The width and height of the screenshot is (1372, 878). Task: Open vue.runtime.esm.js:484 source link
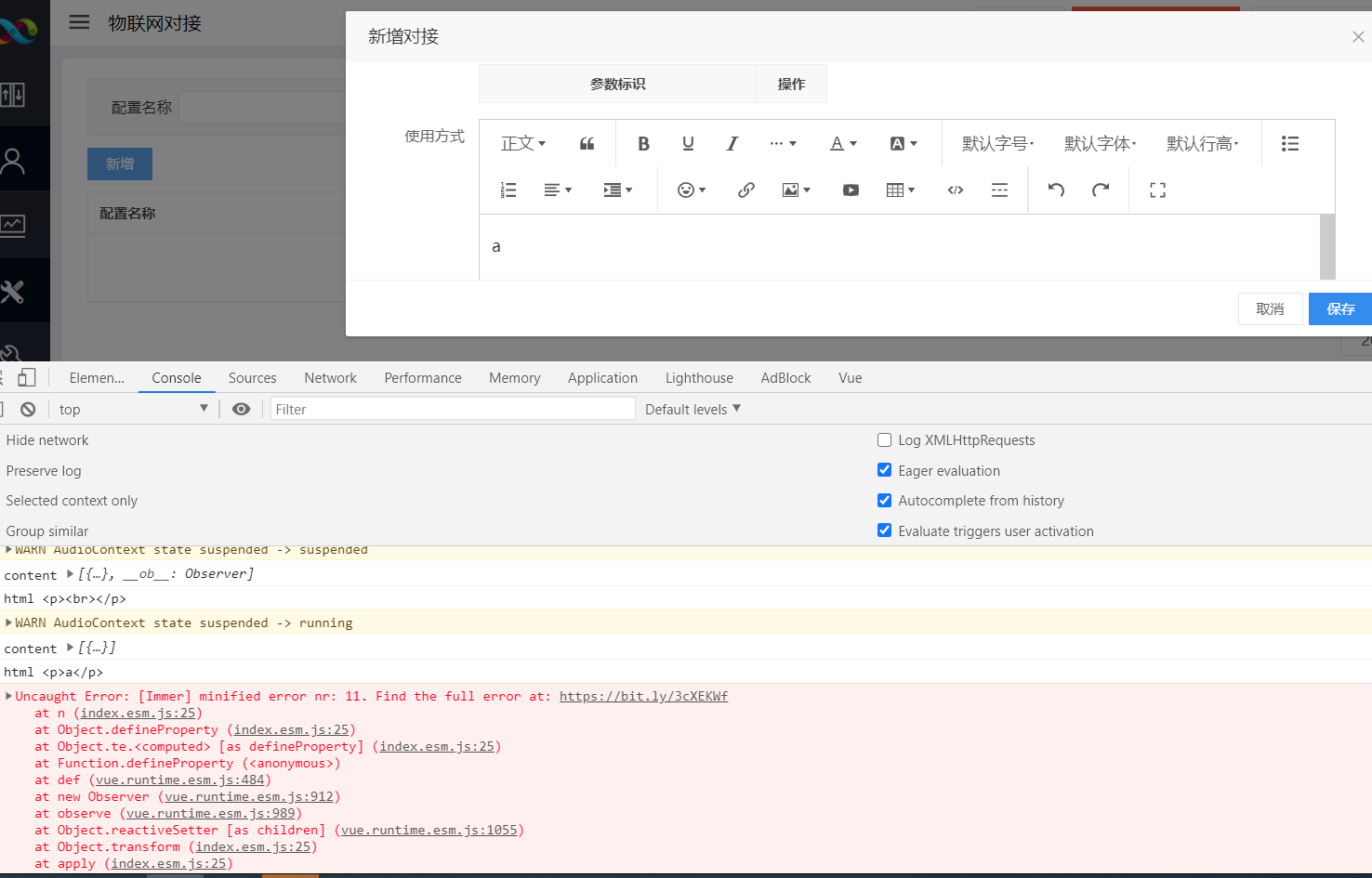coord(180,780)
